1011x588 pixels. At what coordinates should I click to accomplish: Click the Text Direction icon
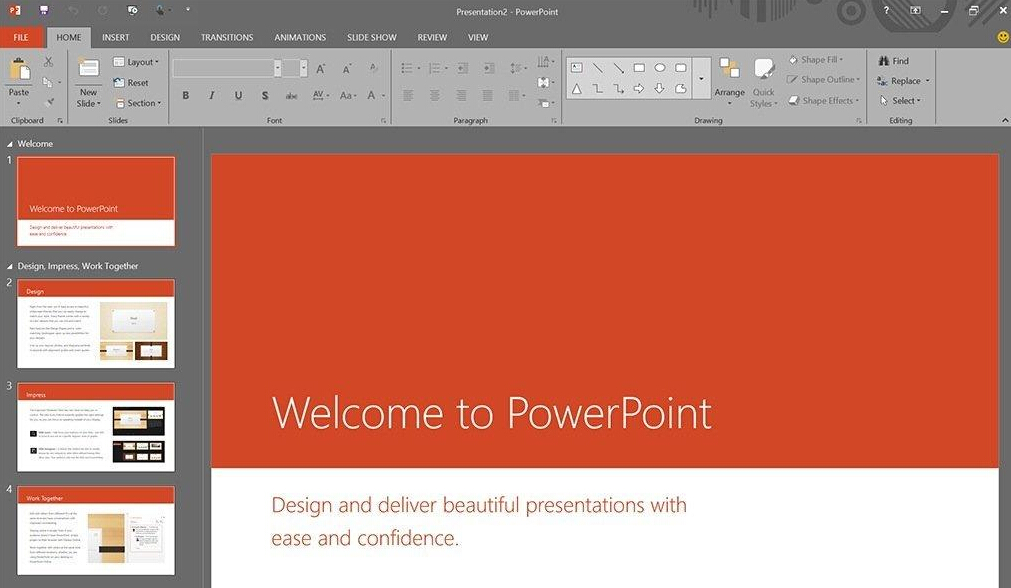(x=545, y=62)
